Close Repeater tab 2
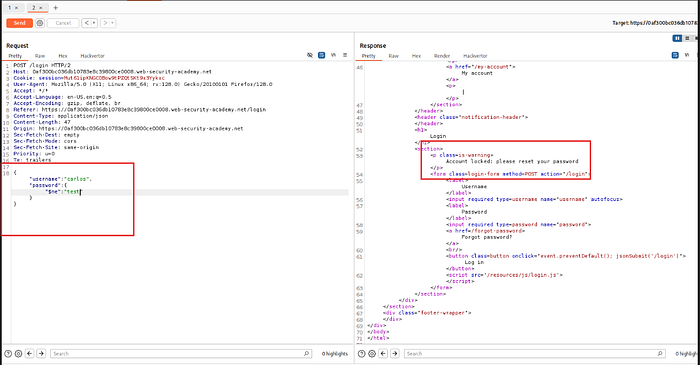The height and width of the screenshot is (365, 700). pyautogui.click(x=41, y=8)
